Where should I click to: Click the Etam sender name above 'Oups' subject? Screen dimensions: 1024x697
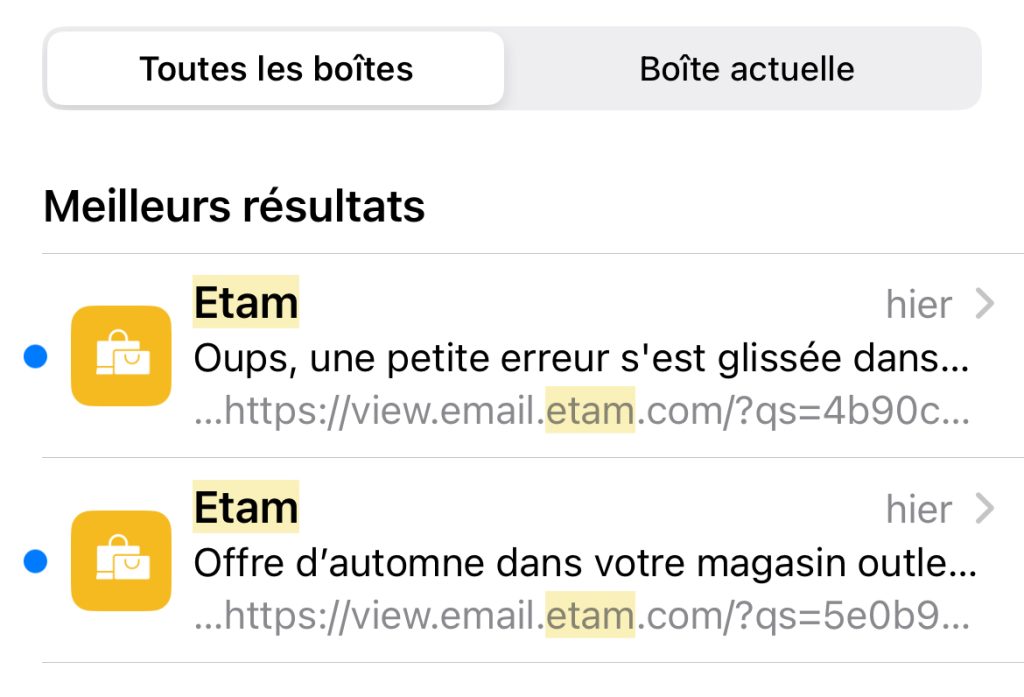246,302
